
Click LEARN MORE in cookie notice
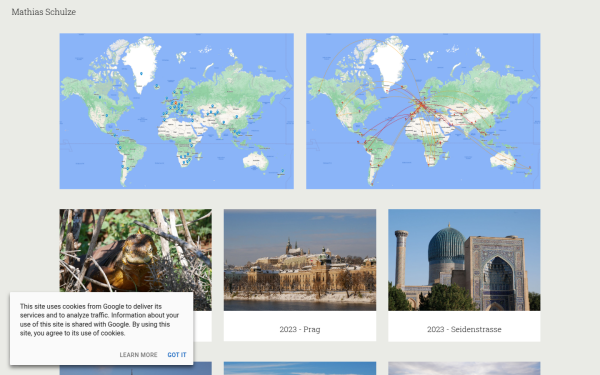[138, 355]
